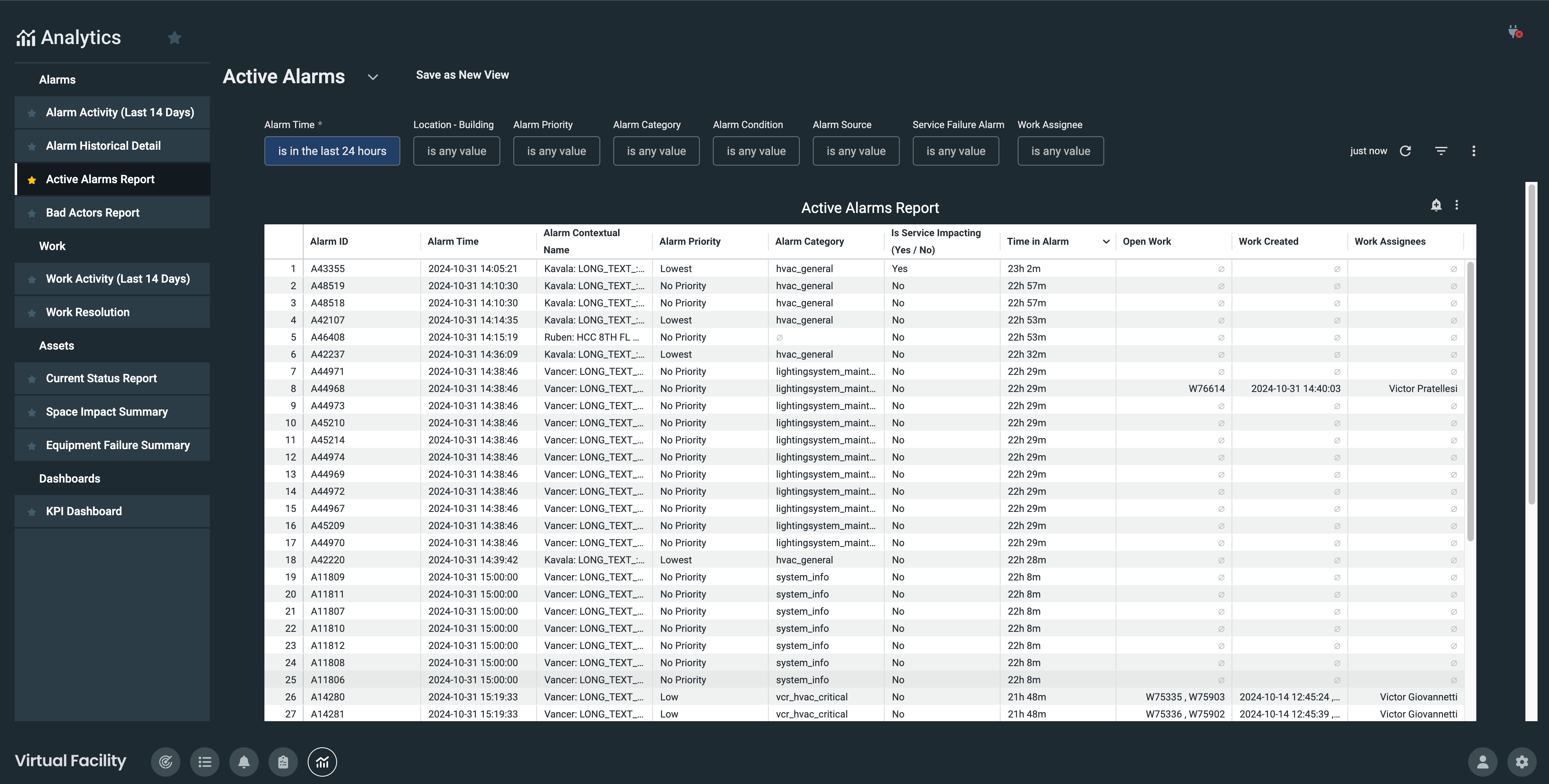Open work order W76614 link
This screenshot has height=784, width=1549.
(x=1206, y=388)
